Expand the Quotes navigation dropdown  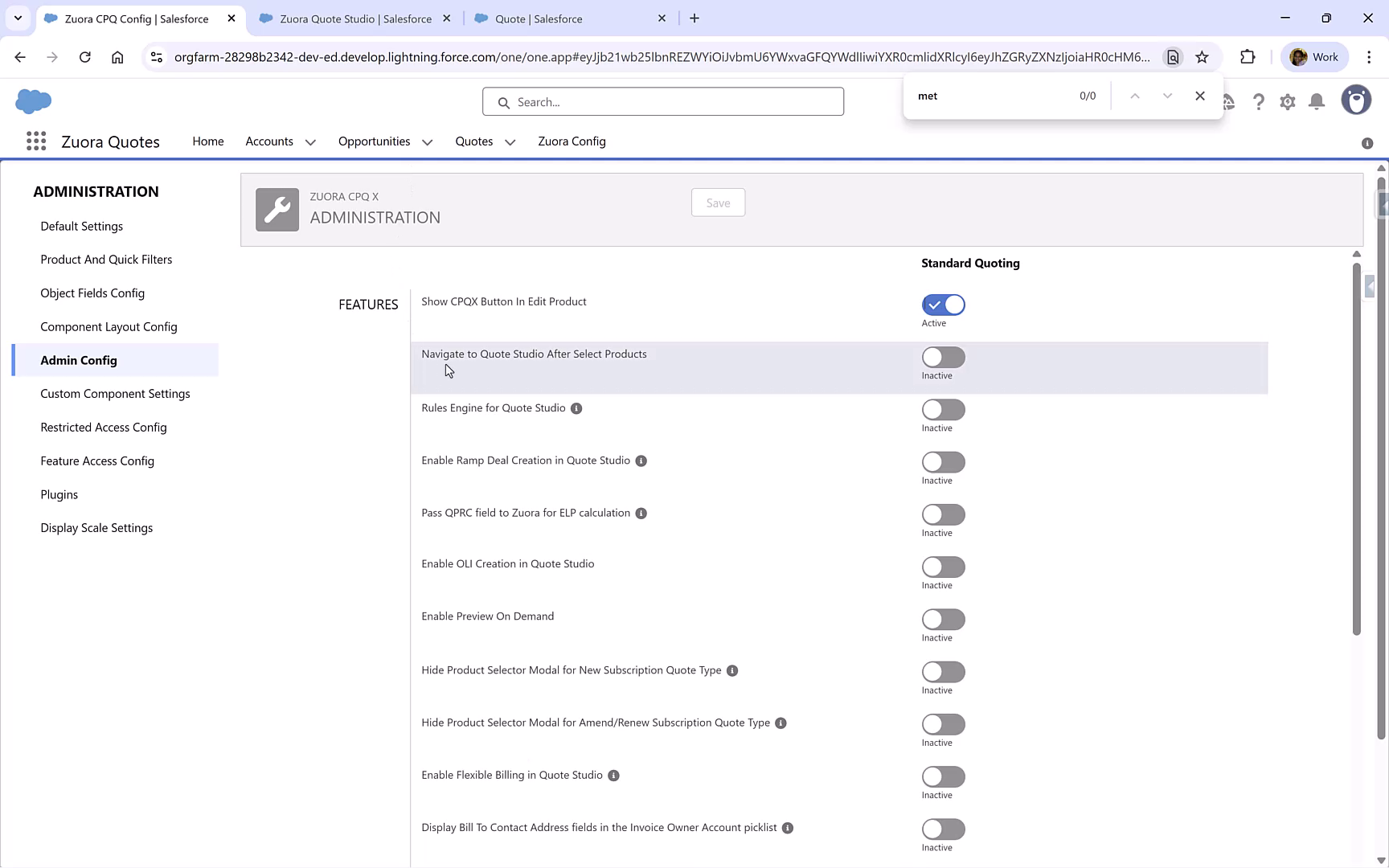pyautogui.click(x=510, y=141)
